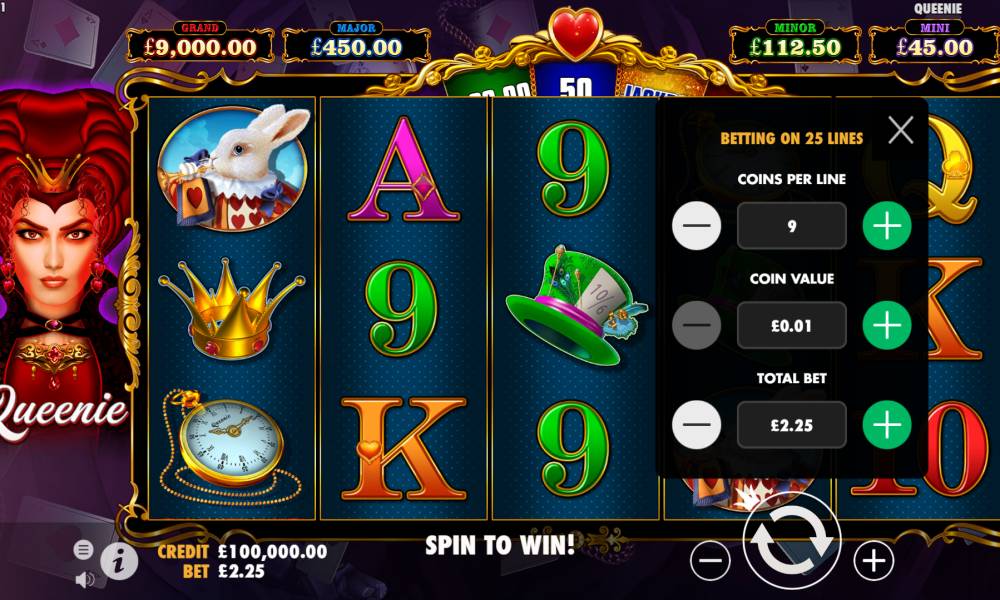The width and height of the screenshot is (1000, 600).
Task: Raise bet using plus beside spin button
Action: click(x=874, y=560)
